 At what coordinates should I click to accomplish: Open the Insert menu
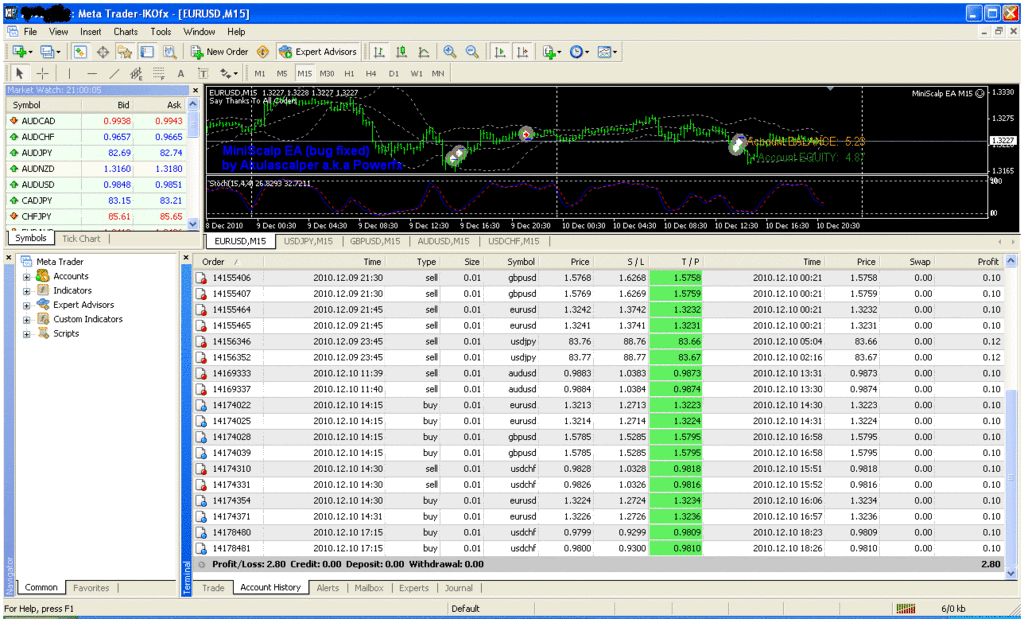pos(90,31)
